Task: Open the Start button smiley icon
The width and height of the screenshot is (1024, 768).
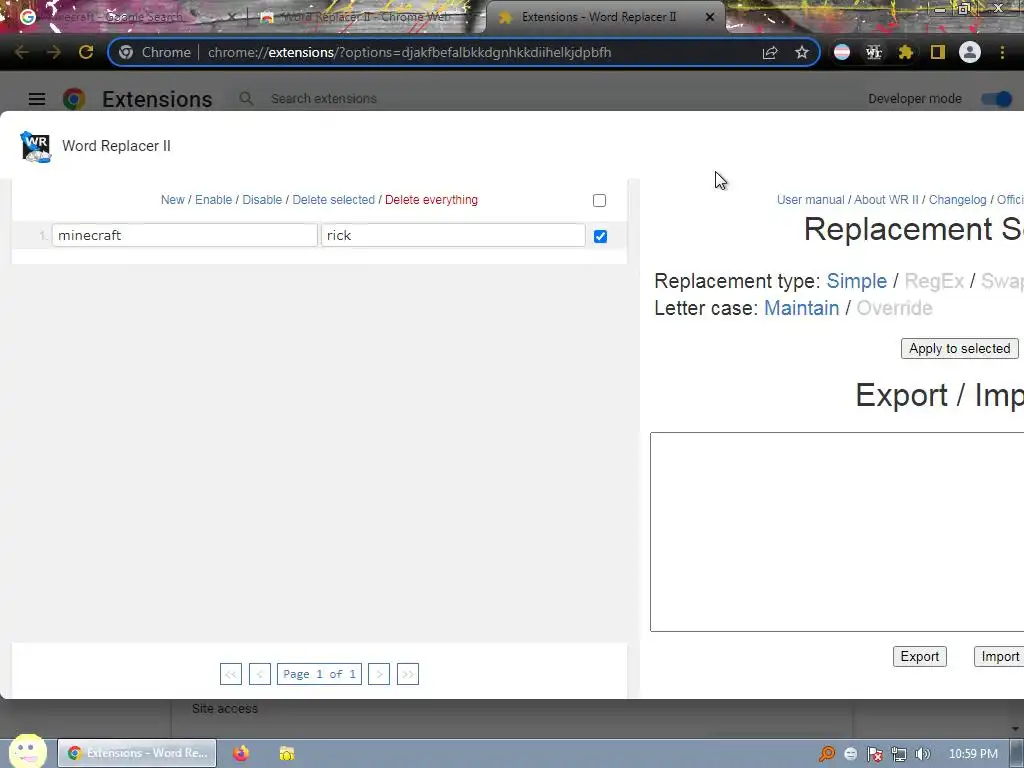Action: pyautogui.click(x=27, y=752)
